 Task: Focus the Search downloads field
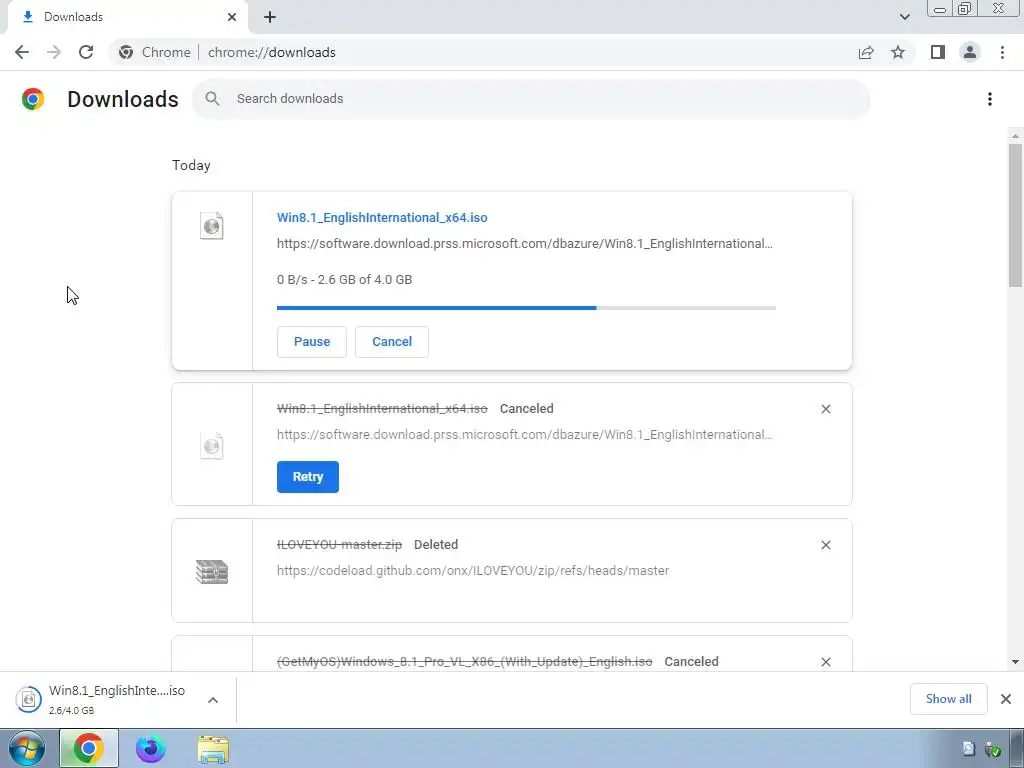(x=531, y=99)
